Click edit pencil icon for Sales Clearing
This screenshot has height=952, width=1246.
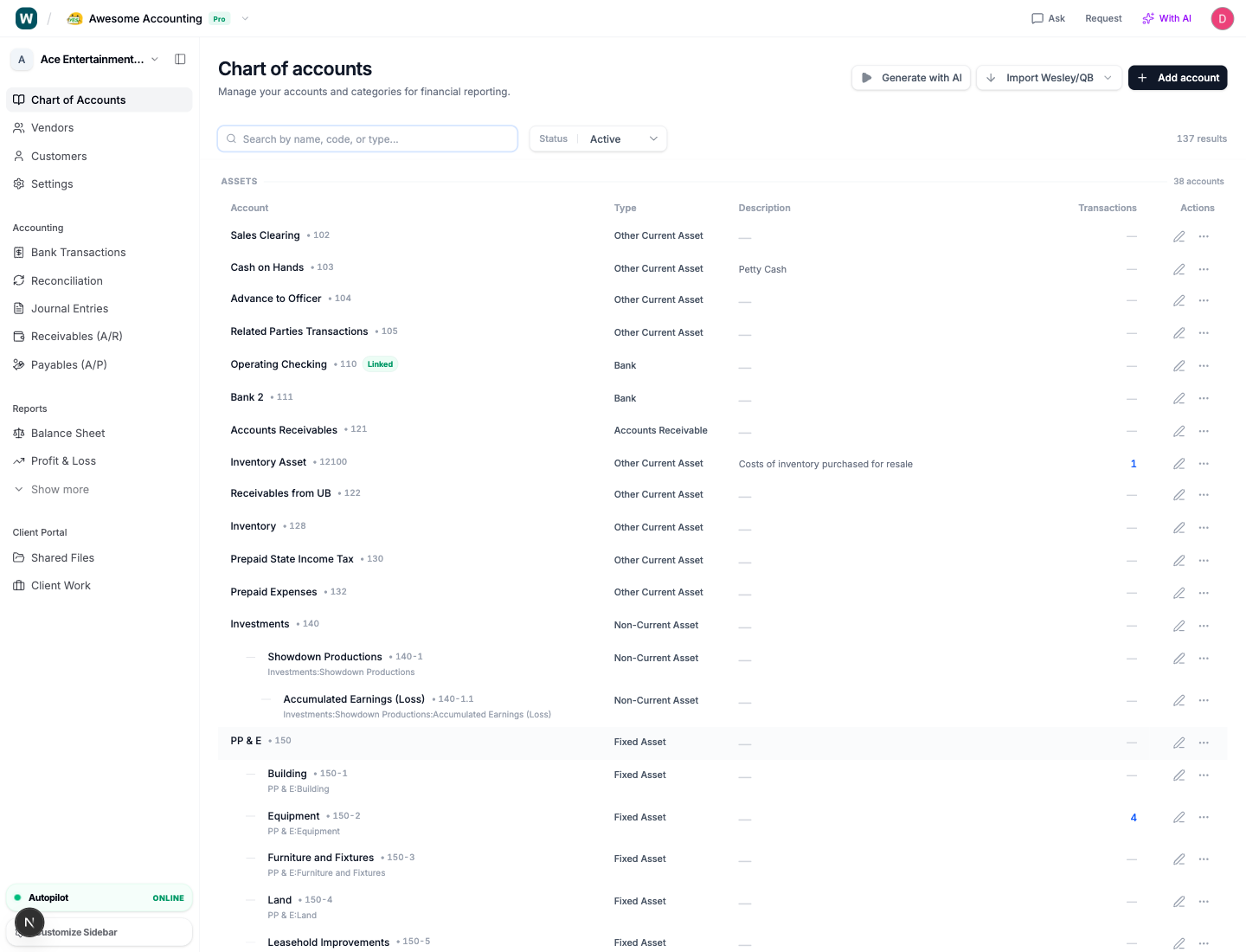1179,236
